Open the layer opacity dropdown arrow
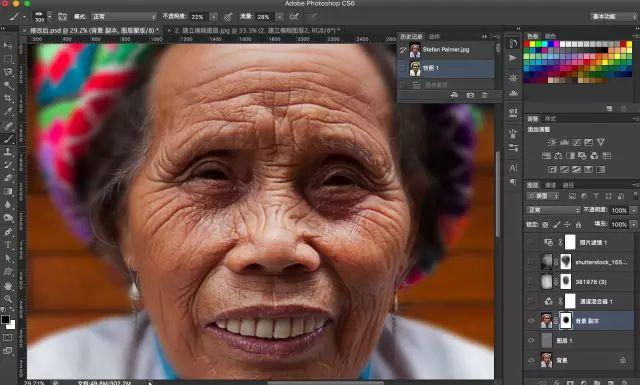The height and width of the screenshot is (385, 640). 633,210
